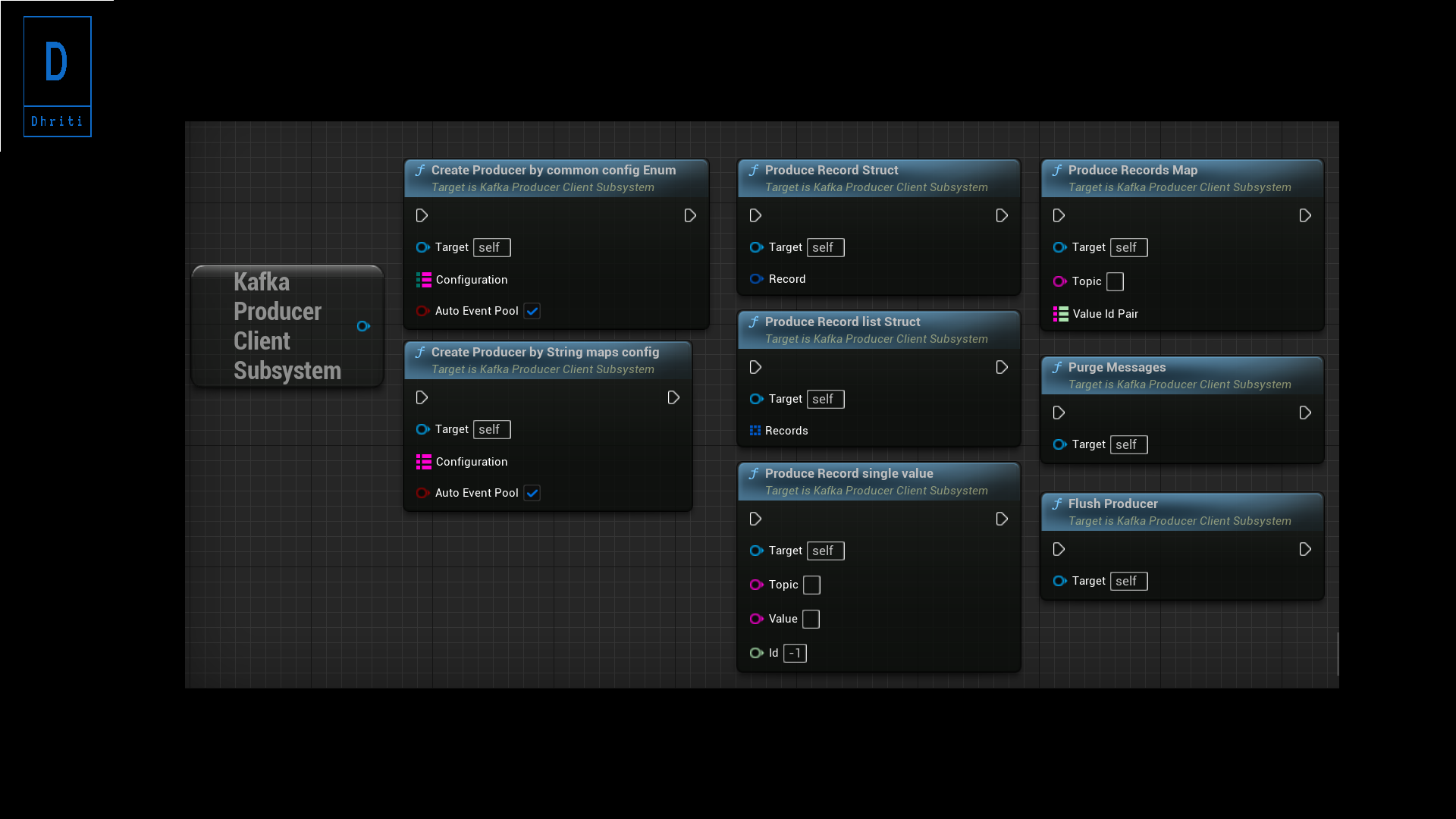Click the Value input box on Produce Record single value
Screen dimensions: 1456x819
(x=811, y=619)
